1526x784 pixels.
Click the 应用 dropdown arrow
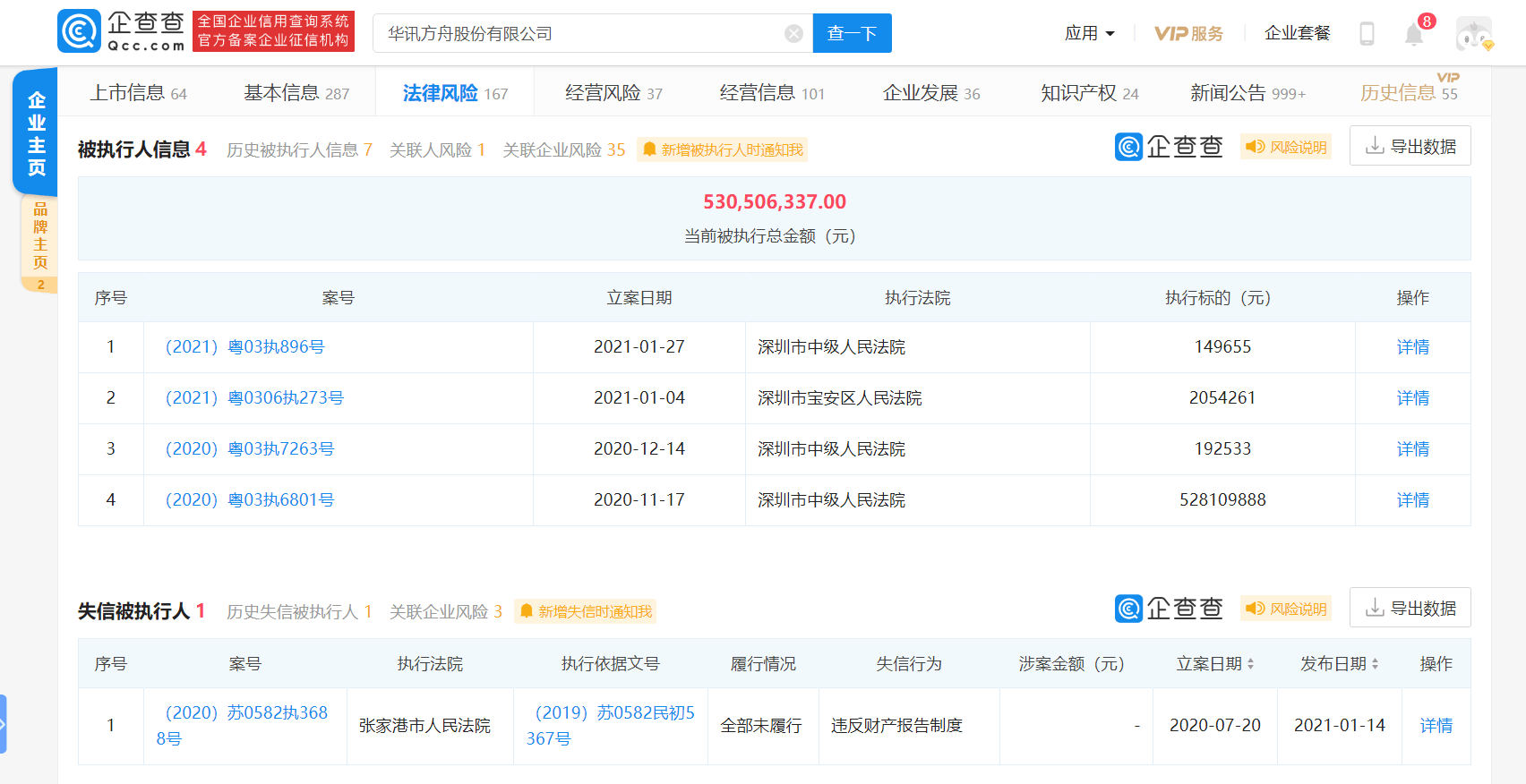(1110, 34)
